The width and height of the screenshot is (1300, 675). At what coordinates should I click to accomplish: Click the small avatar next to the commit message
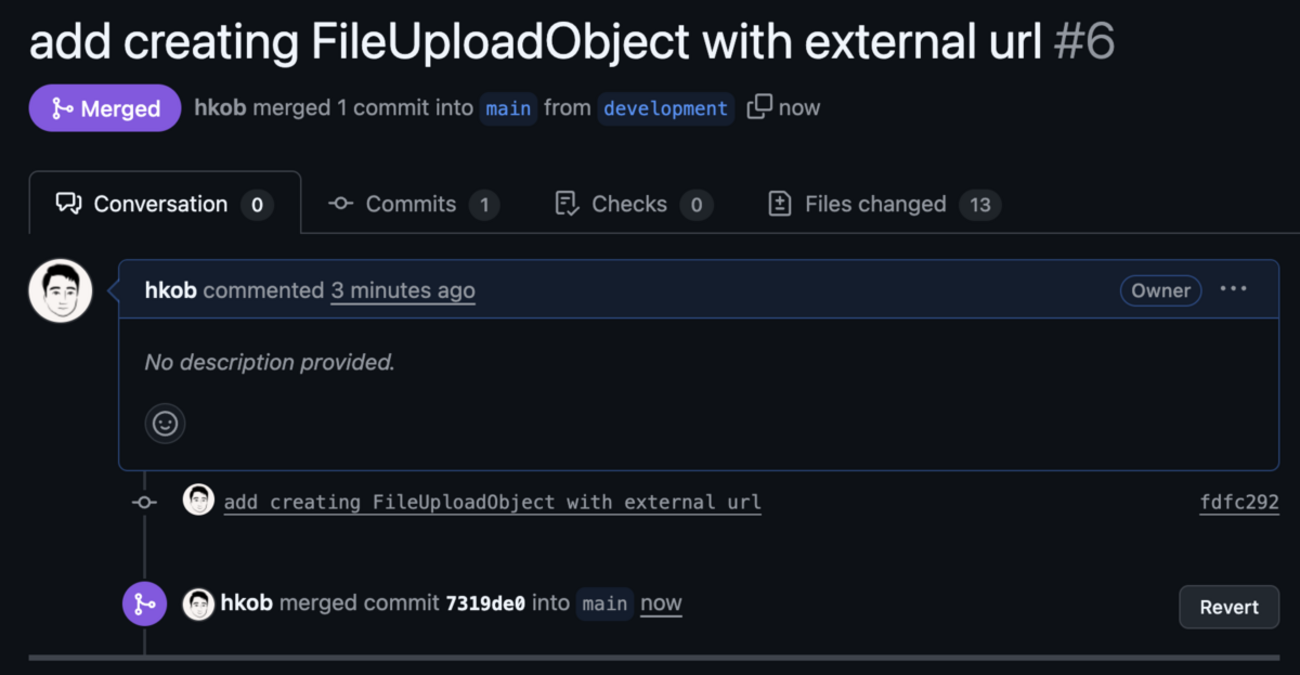tap(198, 500)
